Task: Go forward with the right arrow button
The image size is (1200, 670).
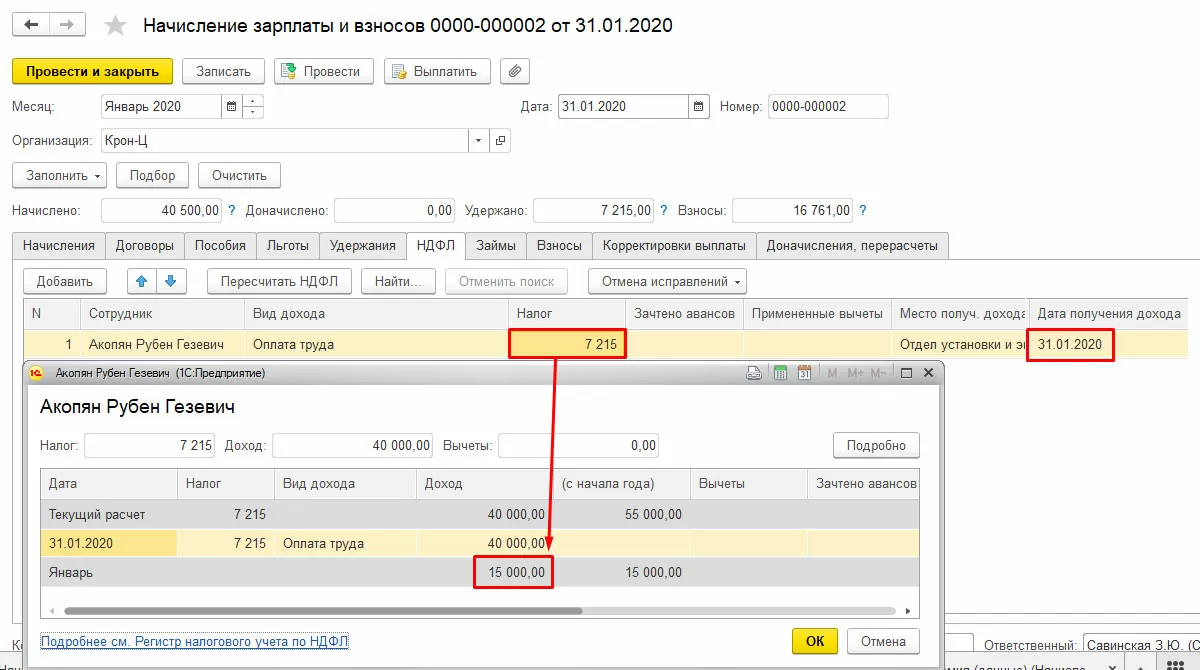Action: 66,25
